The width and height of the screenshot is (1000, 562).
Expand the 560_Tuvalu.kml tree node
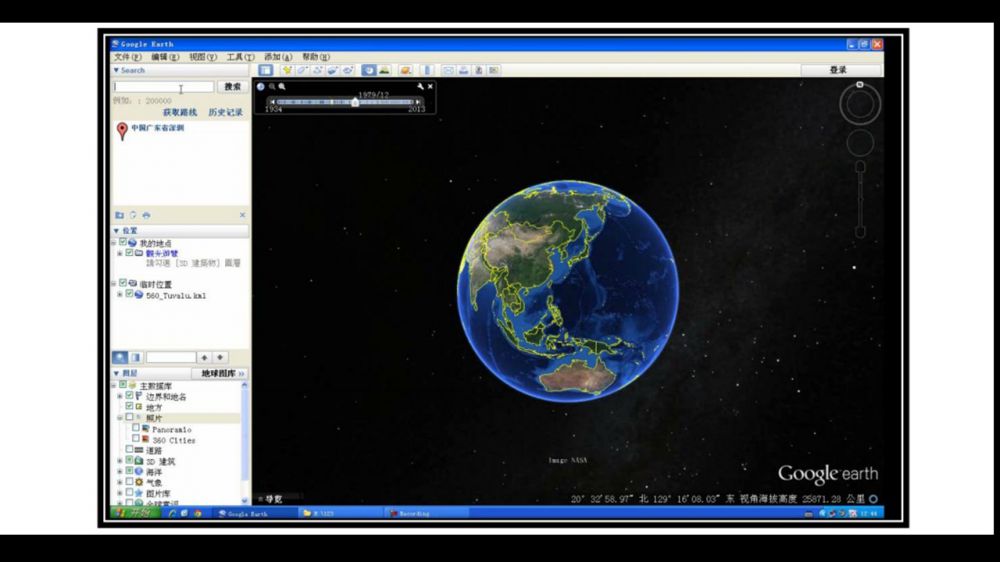tap(120, 295)
